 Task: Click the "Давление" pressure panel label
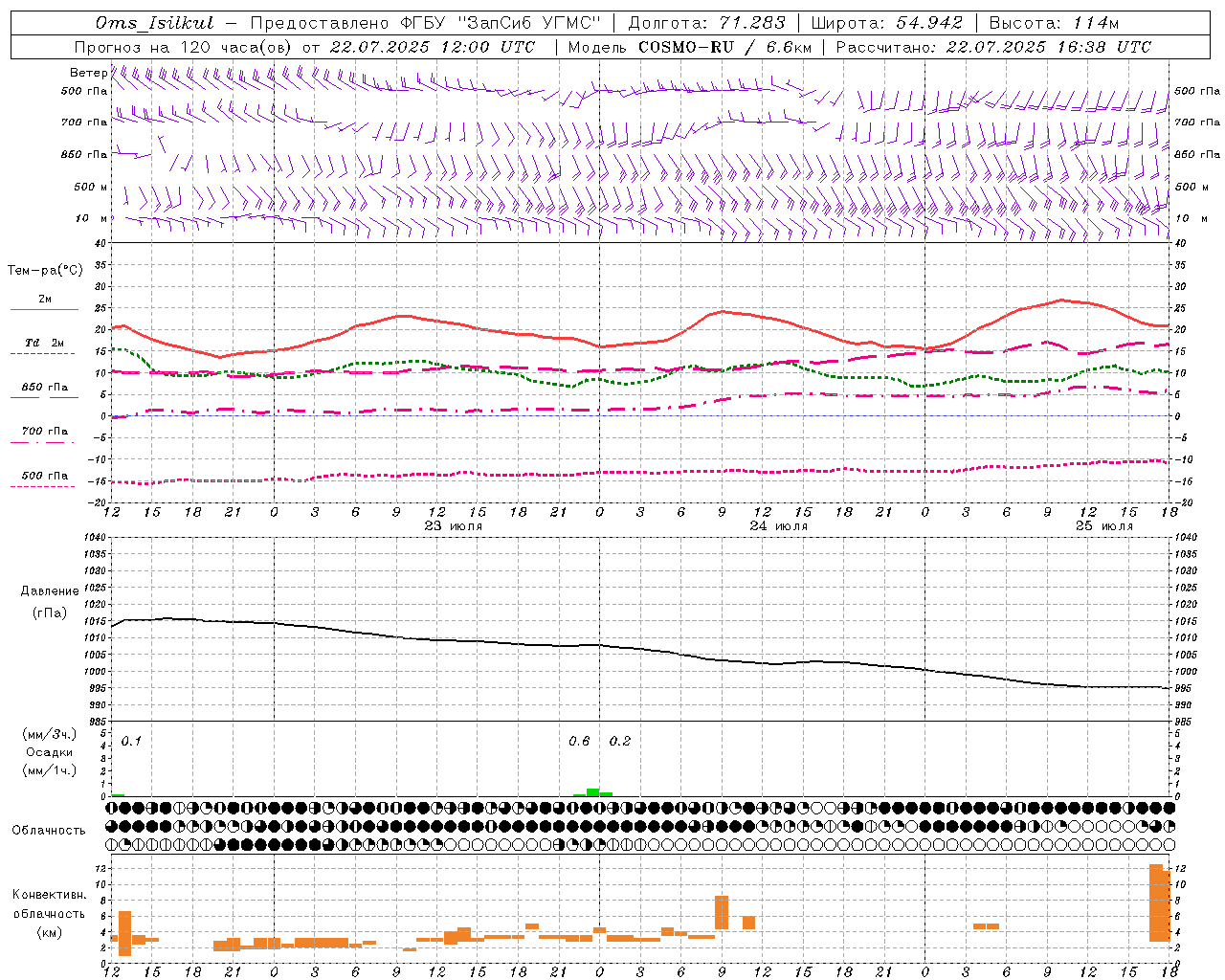pyautogui.click(x=50, y=591)
